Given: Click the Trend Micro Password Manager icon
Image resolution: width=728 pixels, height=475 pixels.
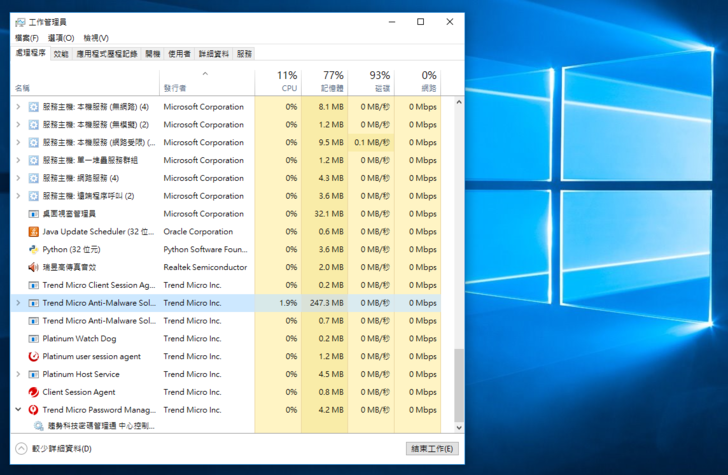Looking at the screenshot, I should coord(33,410).
